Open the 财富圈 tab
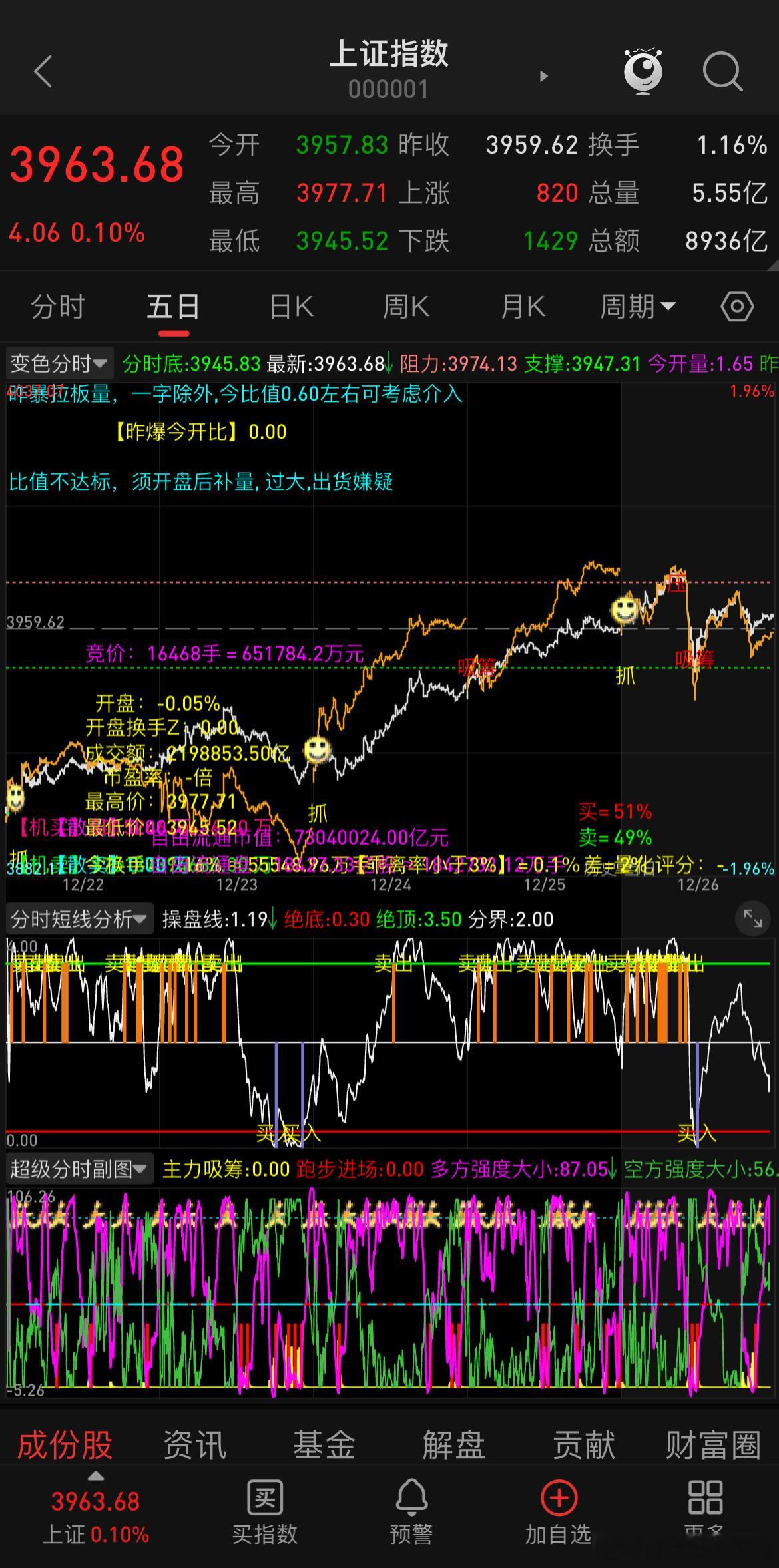Screen dimensions: 779x1568 [713, 1445]
